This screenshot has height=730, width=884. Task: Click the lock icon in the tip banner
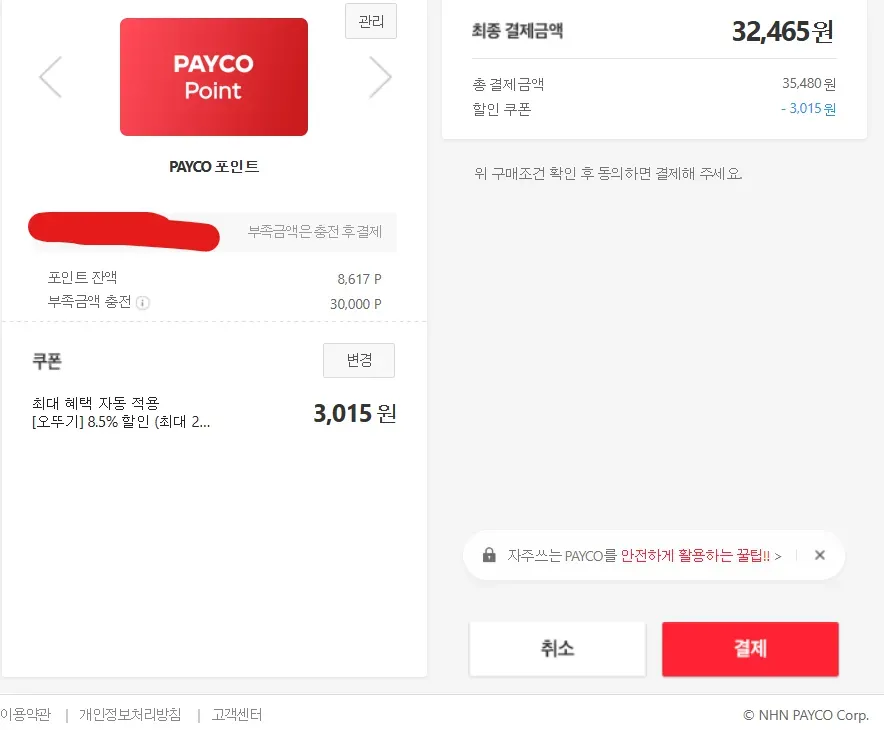[x=489, y=555]
